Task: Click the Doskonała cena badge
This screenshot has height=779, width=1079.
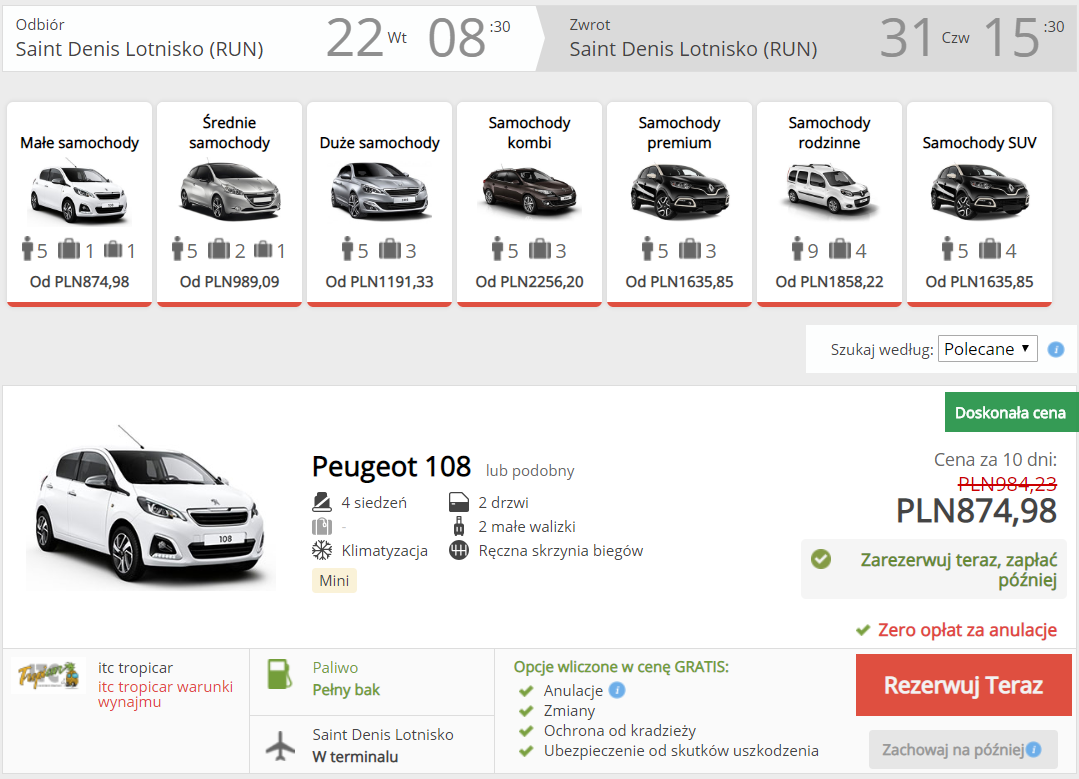Action: coord(1010,412)
